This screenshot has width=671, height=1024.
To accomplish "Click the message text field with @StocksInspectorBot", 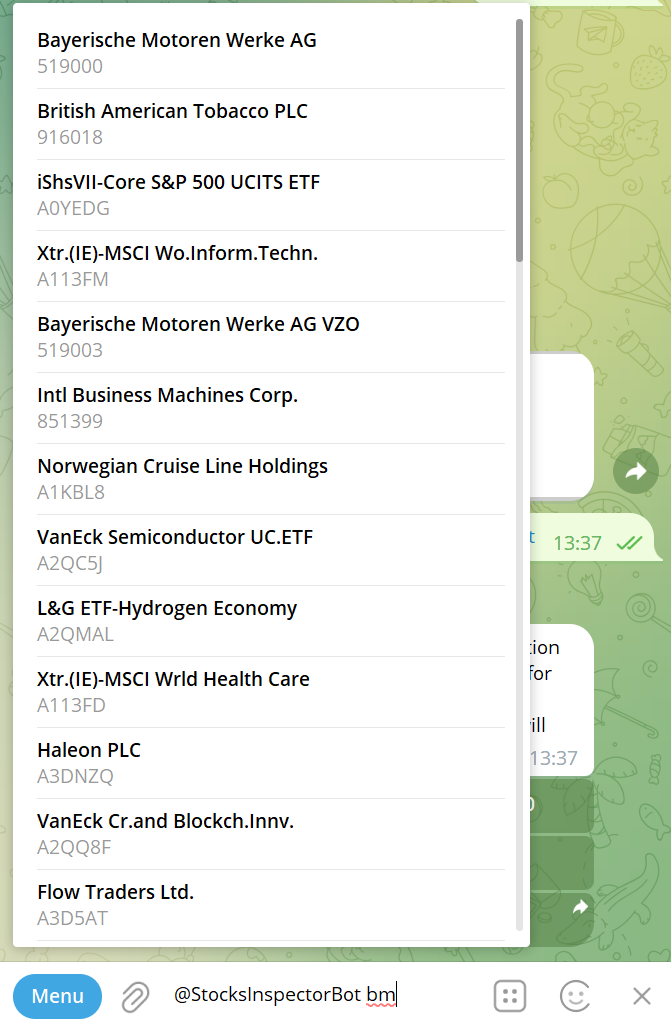I will pyautogui.click(x=327, y=995).
